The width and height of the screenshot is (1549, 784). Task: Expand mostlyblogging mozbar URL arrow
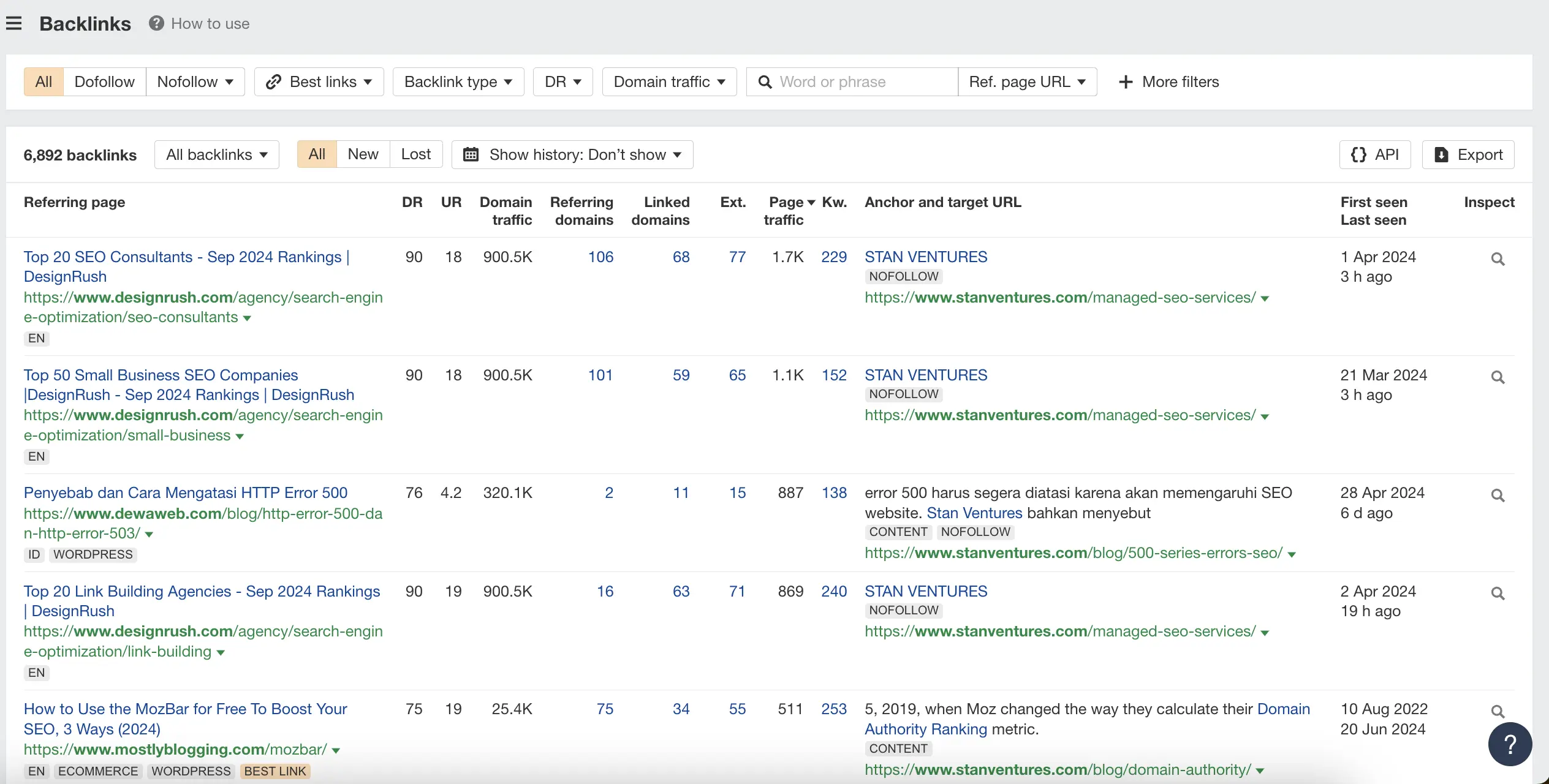click(x=336, y=751)
